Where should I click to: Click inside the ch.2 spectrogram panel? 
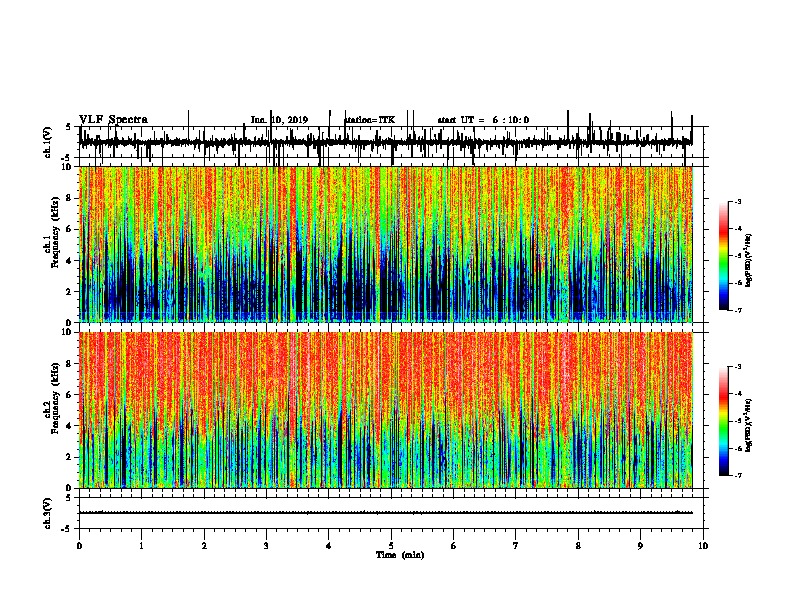(386, 410)
